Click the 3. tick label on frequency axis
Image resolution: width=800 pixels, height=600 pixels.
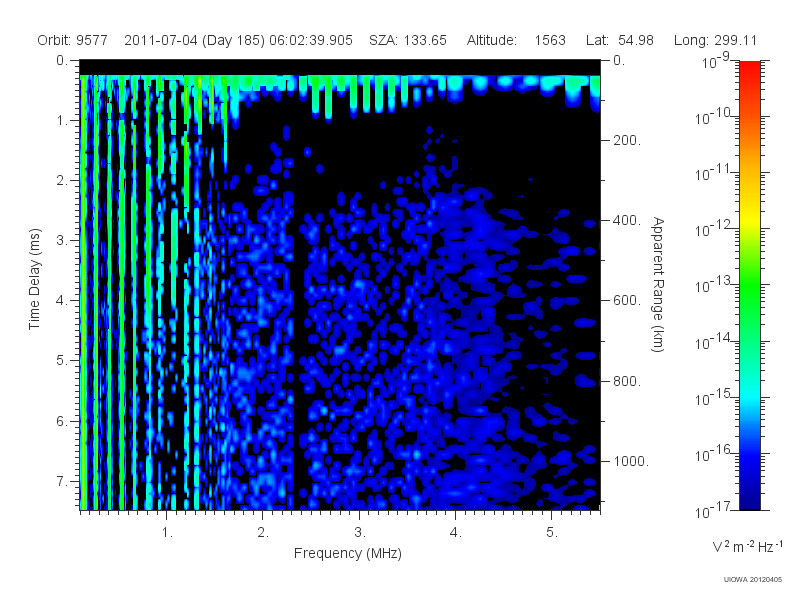360,533
